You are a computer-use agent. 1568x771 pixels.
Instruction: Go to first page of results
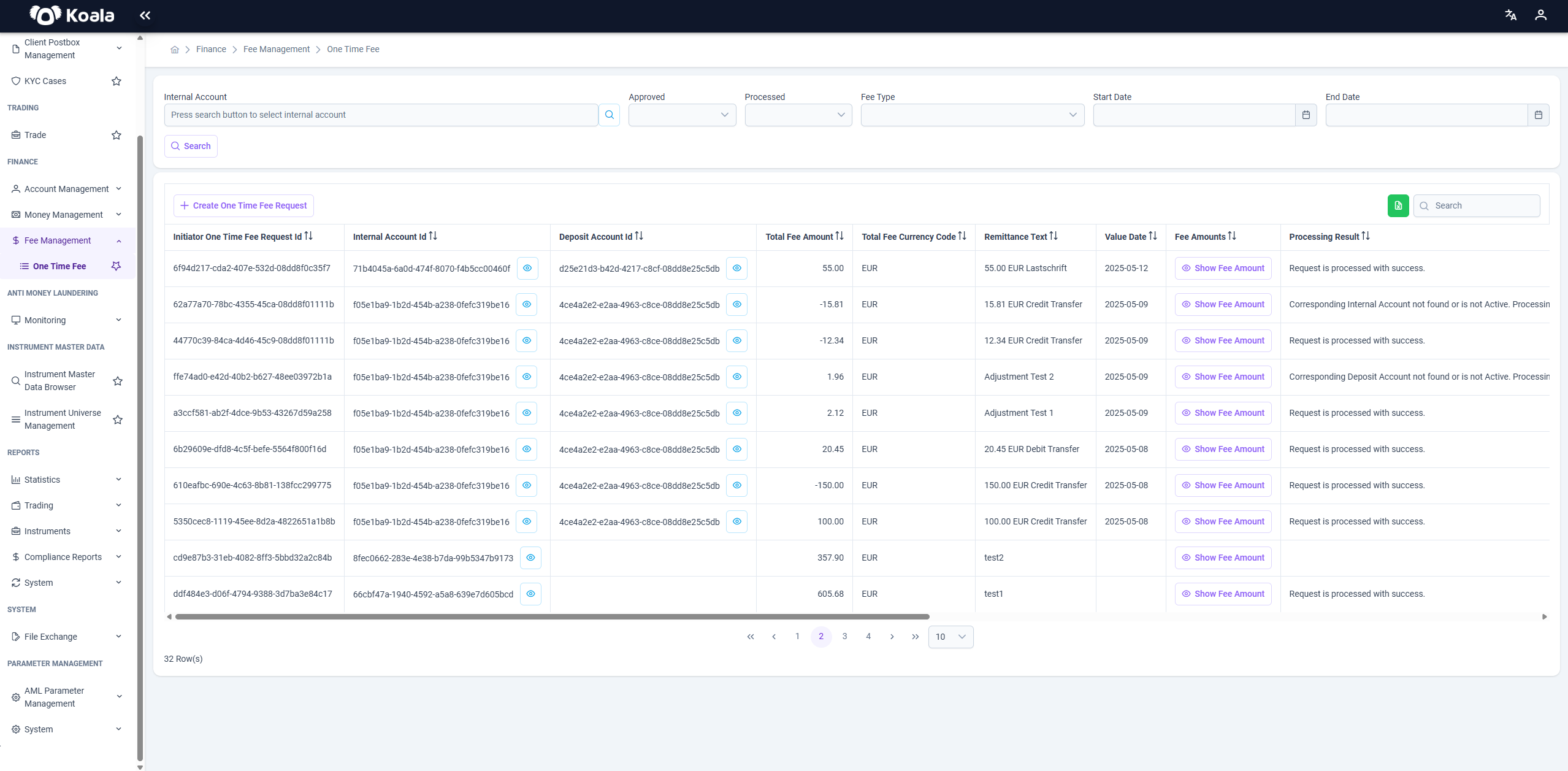click(x=751, y=637)
